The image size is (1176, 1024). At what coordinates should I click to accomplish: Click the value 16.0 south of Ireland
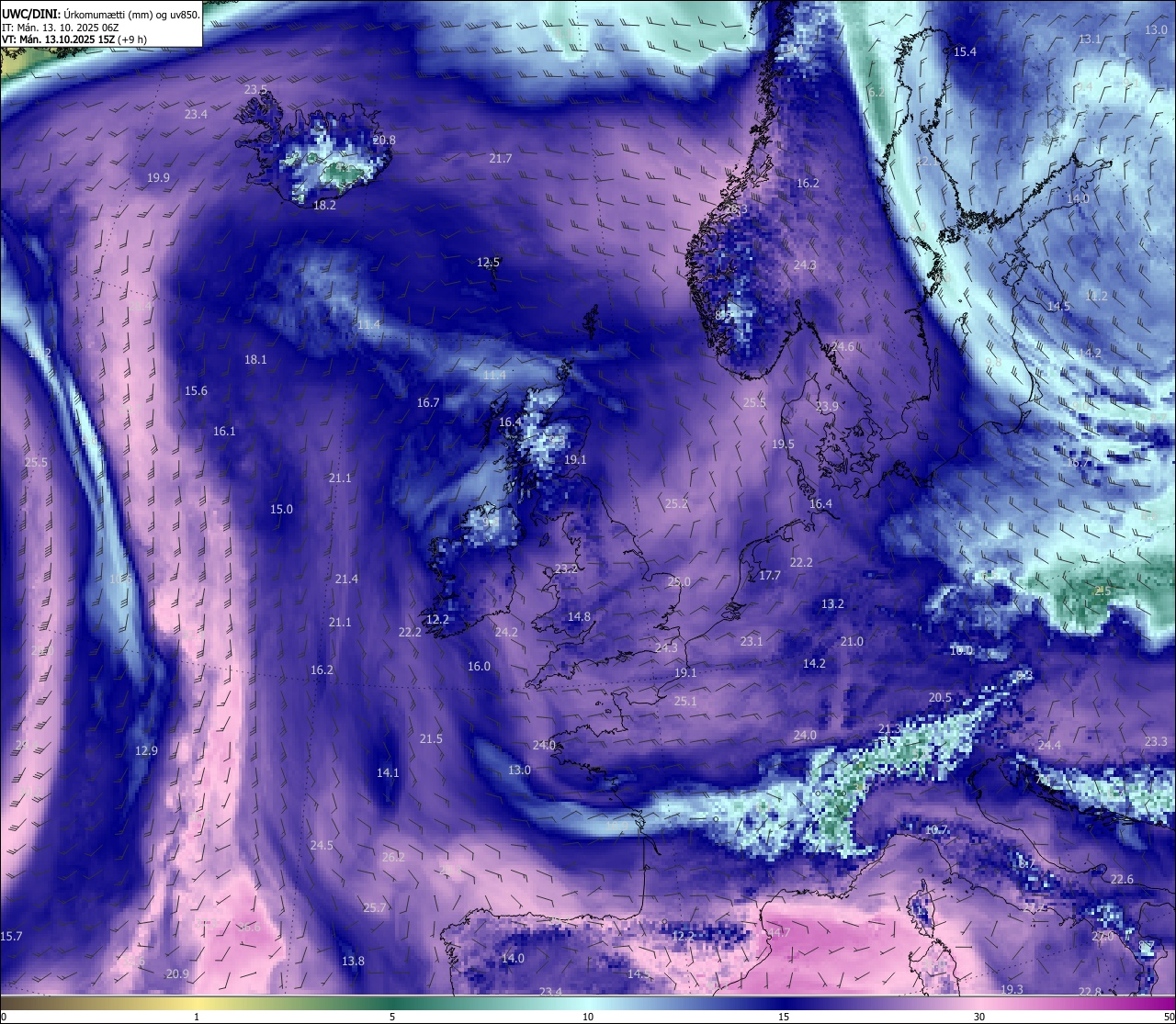479,667
